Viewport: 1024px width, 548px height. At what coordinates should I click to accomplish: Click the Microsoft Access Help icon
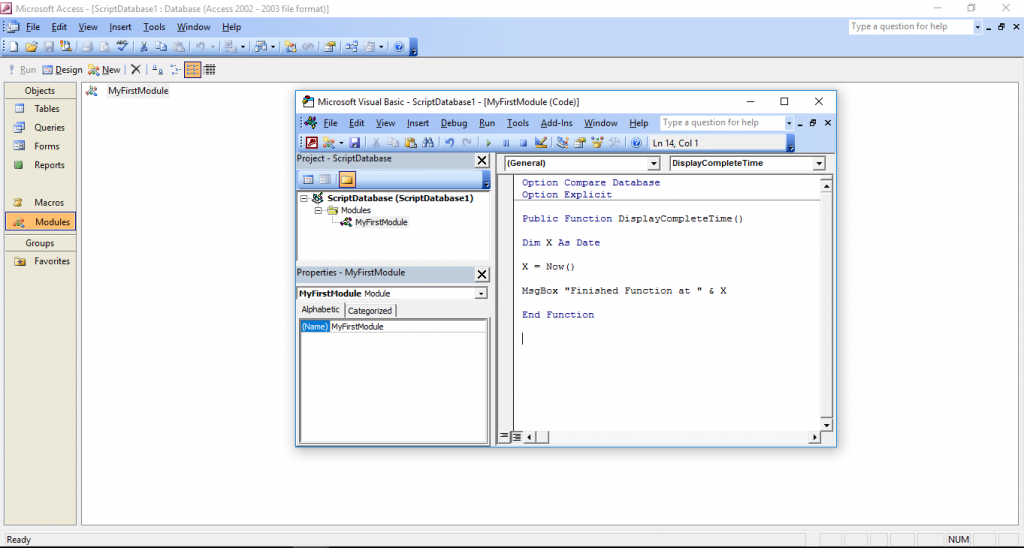[x=398, y=46]
